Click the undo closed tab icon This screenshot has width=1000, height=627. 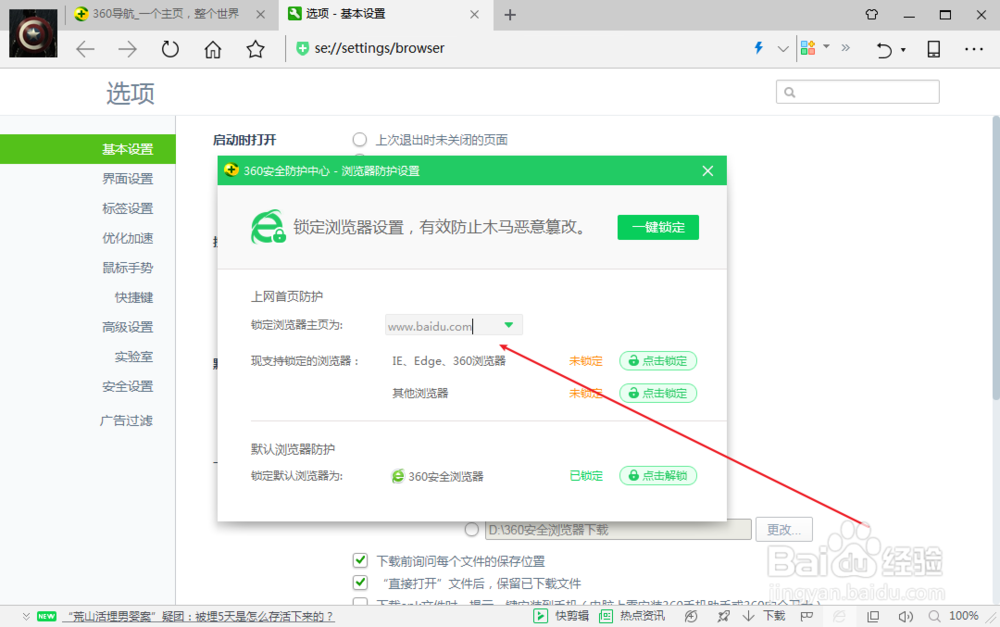click(x=884, y=49)
